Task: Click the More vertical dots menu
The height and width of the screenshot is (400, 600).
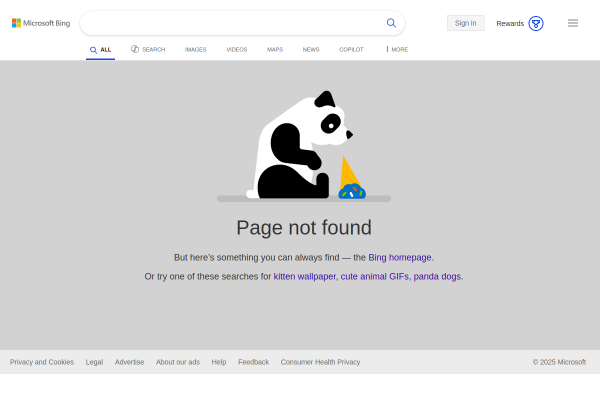Action: [x=397, y=49]
